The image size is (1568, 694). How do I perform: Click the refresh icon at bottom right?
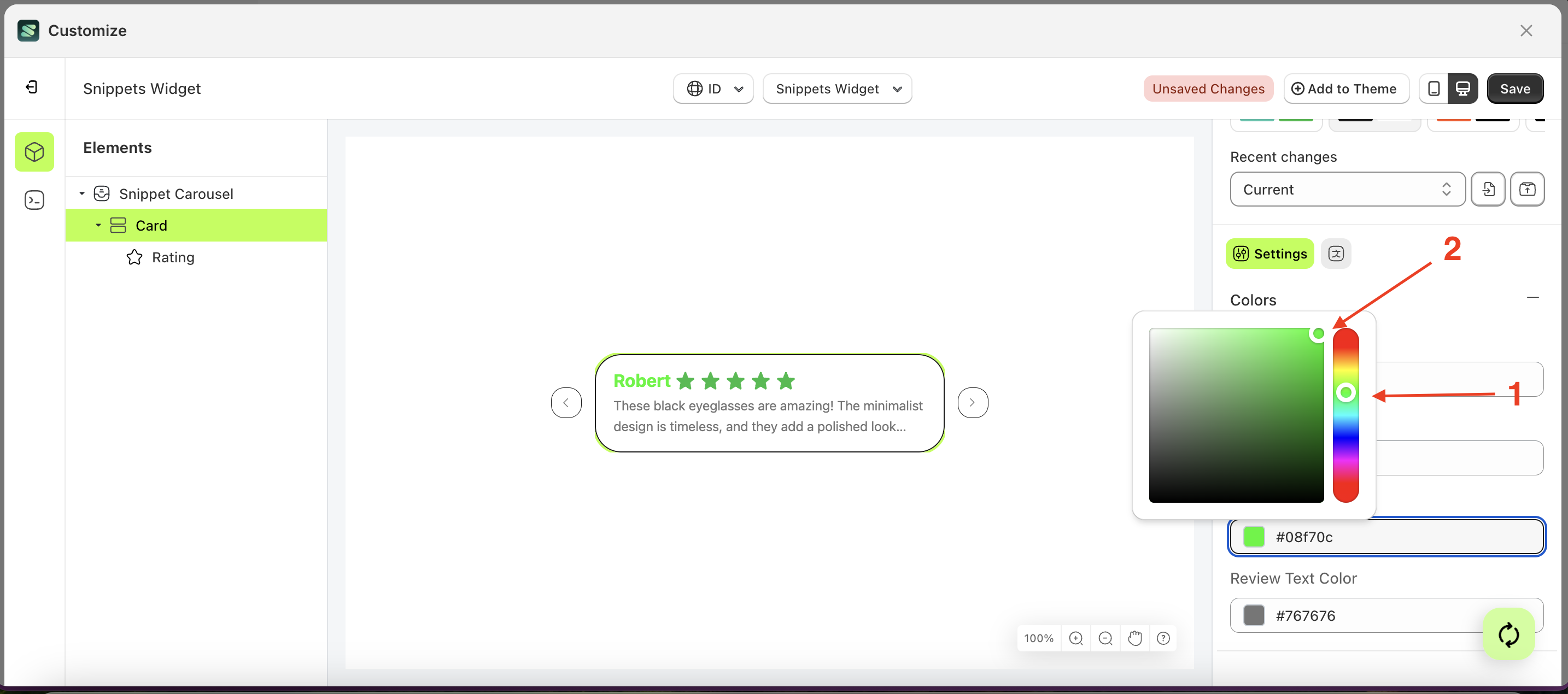tap(1508, 634)
